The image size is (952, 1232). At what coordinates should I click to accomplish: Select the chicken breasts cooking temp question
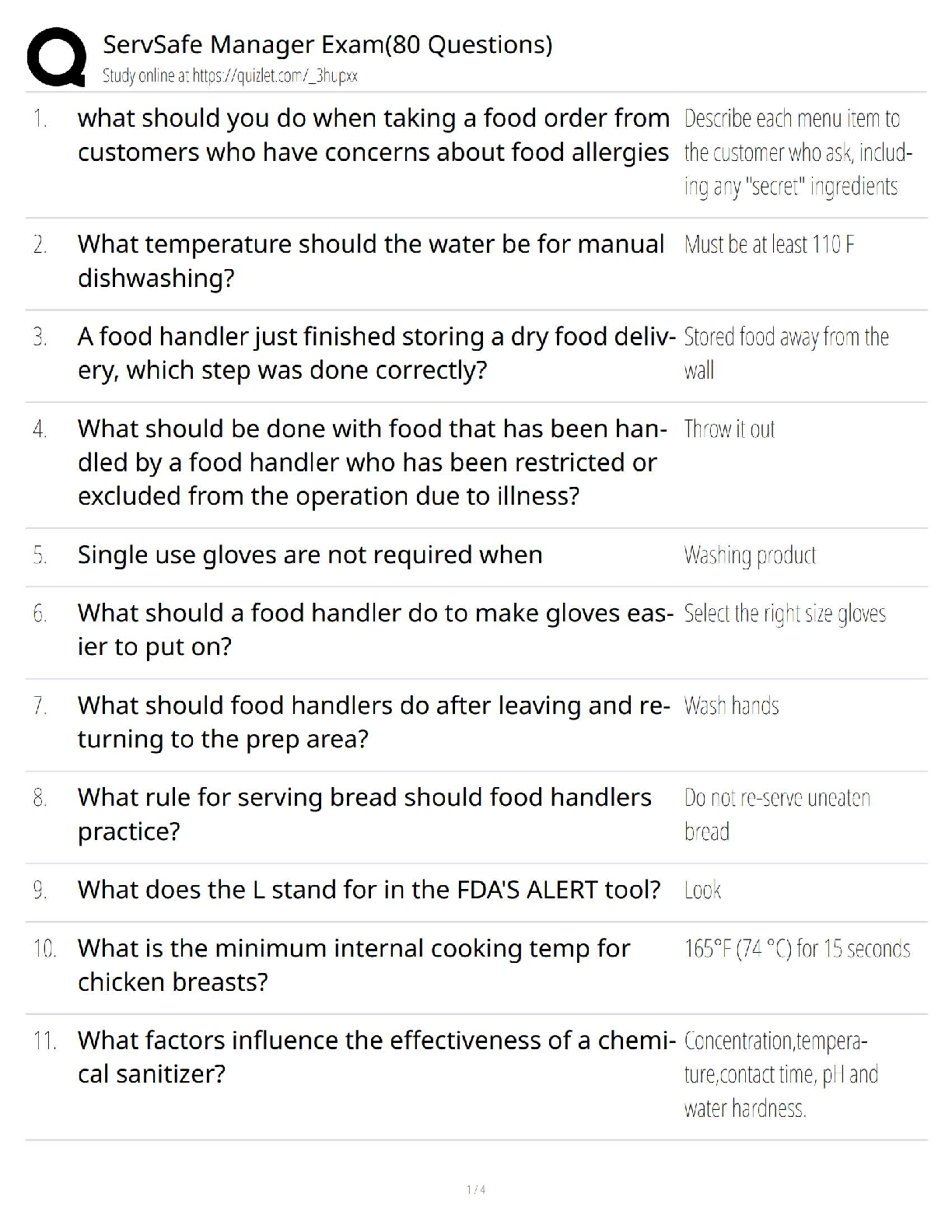coord(354,965)
